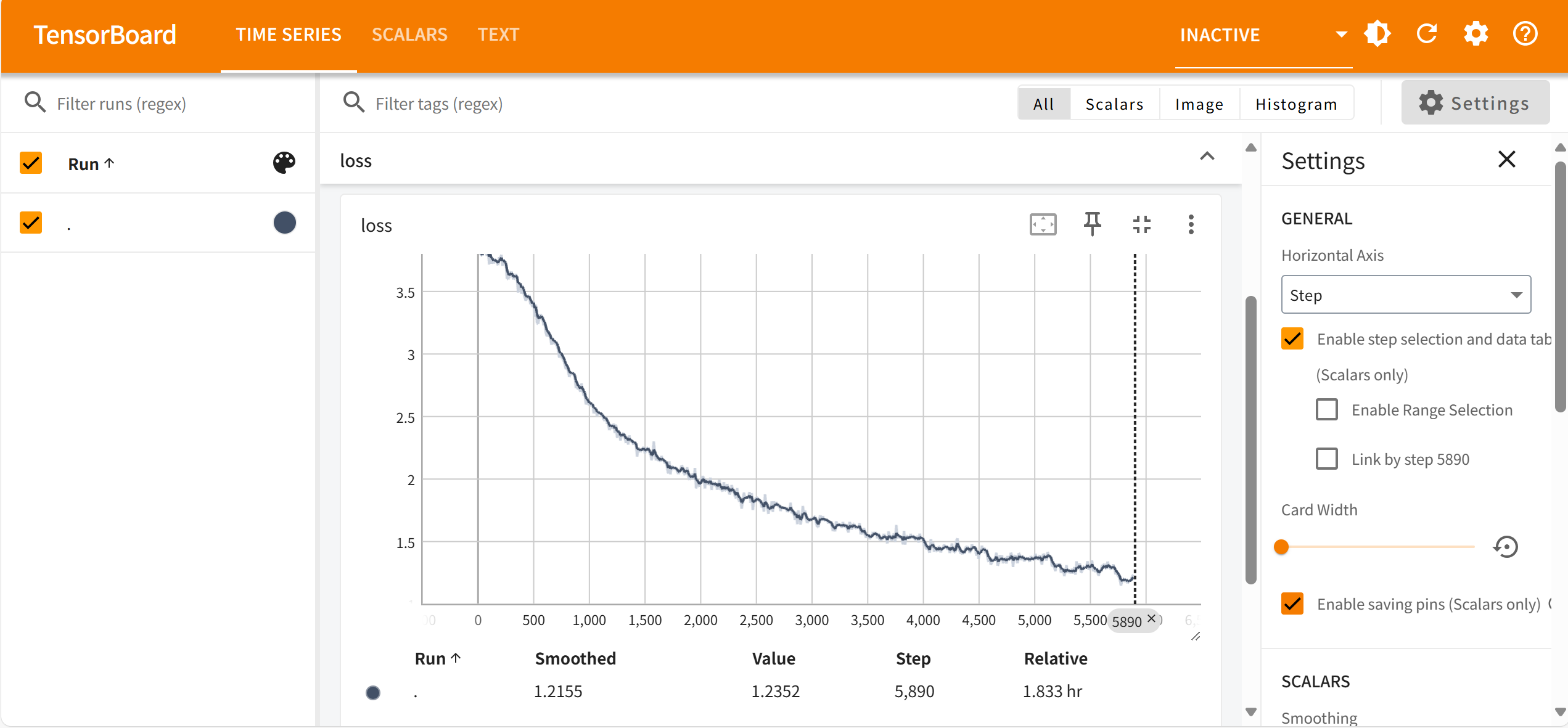Click the Card Width slider handle
The image size is (1568, 728).
click(x=1281, y=547)
